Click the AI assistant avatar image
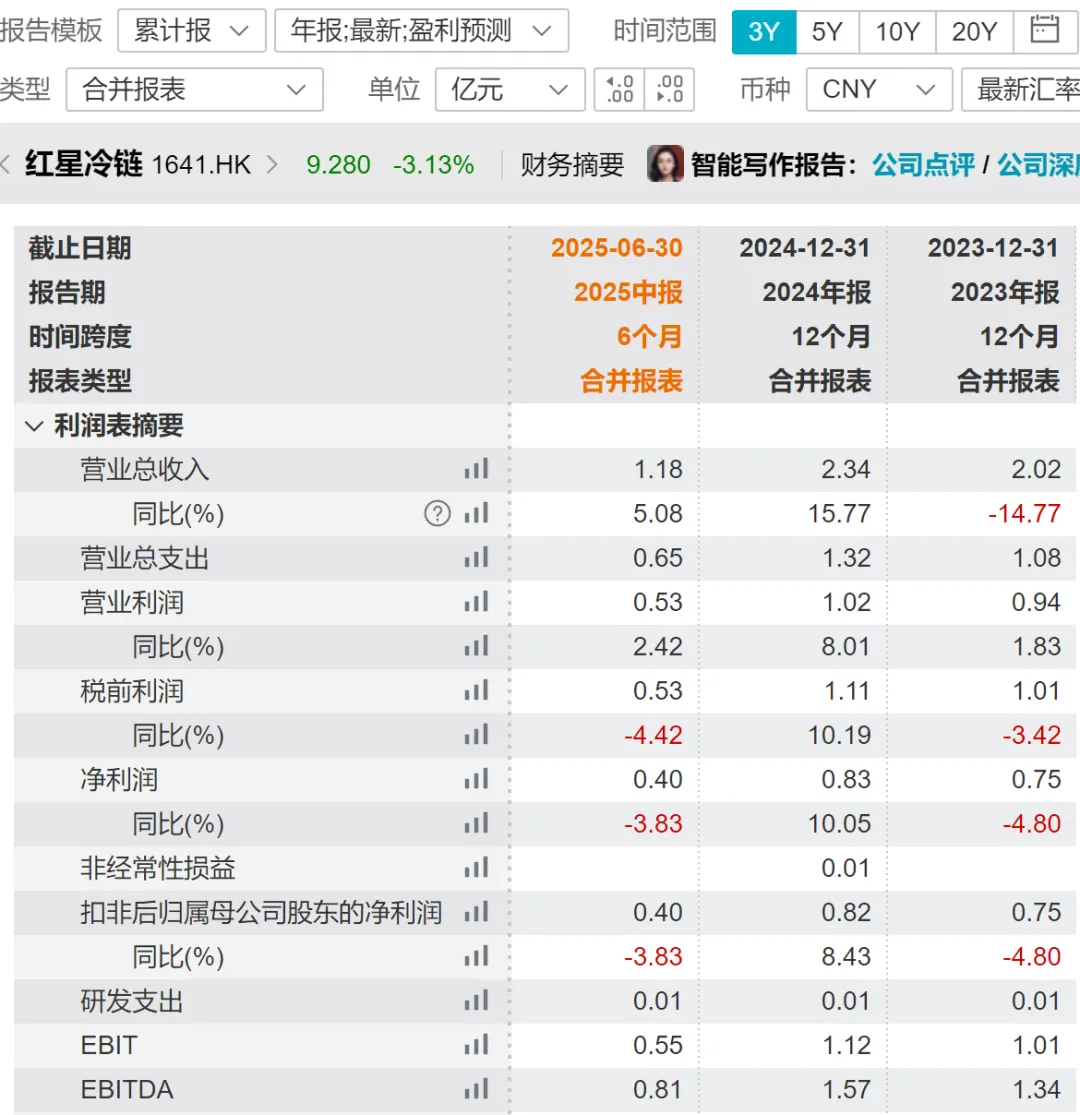Screen dimensions: 1080x1115 click(x=665, y=164)
